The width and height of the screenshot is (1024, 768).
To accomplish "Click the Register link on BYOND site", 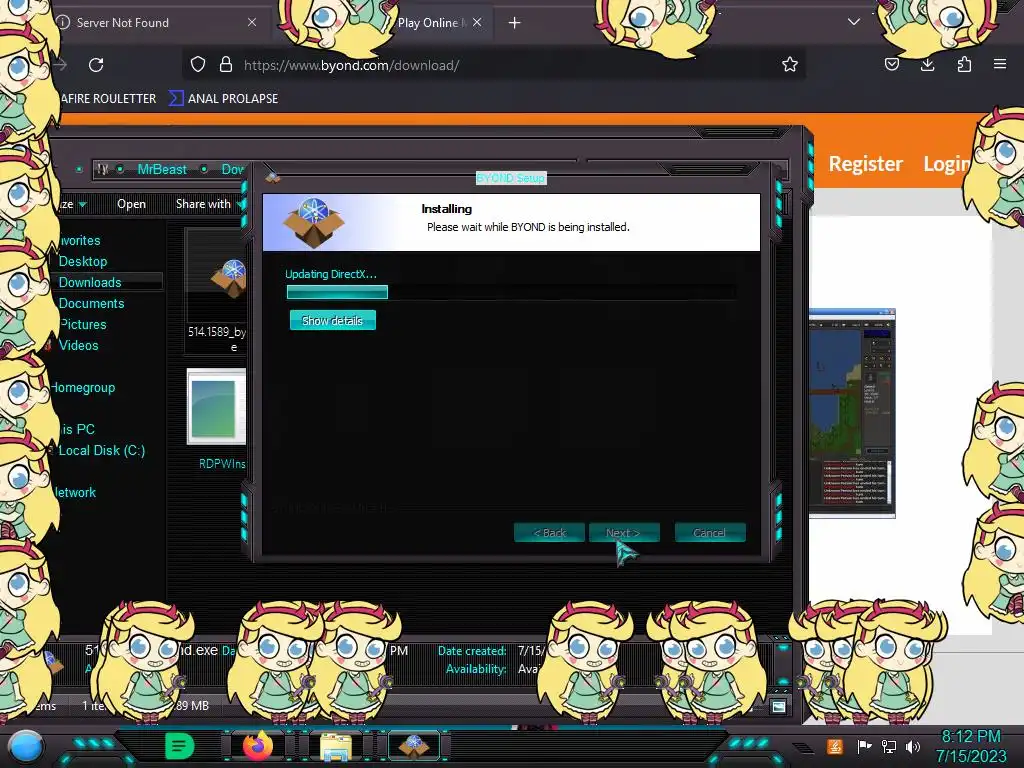I will (865, 163).
